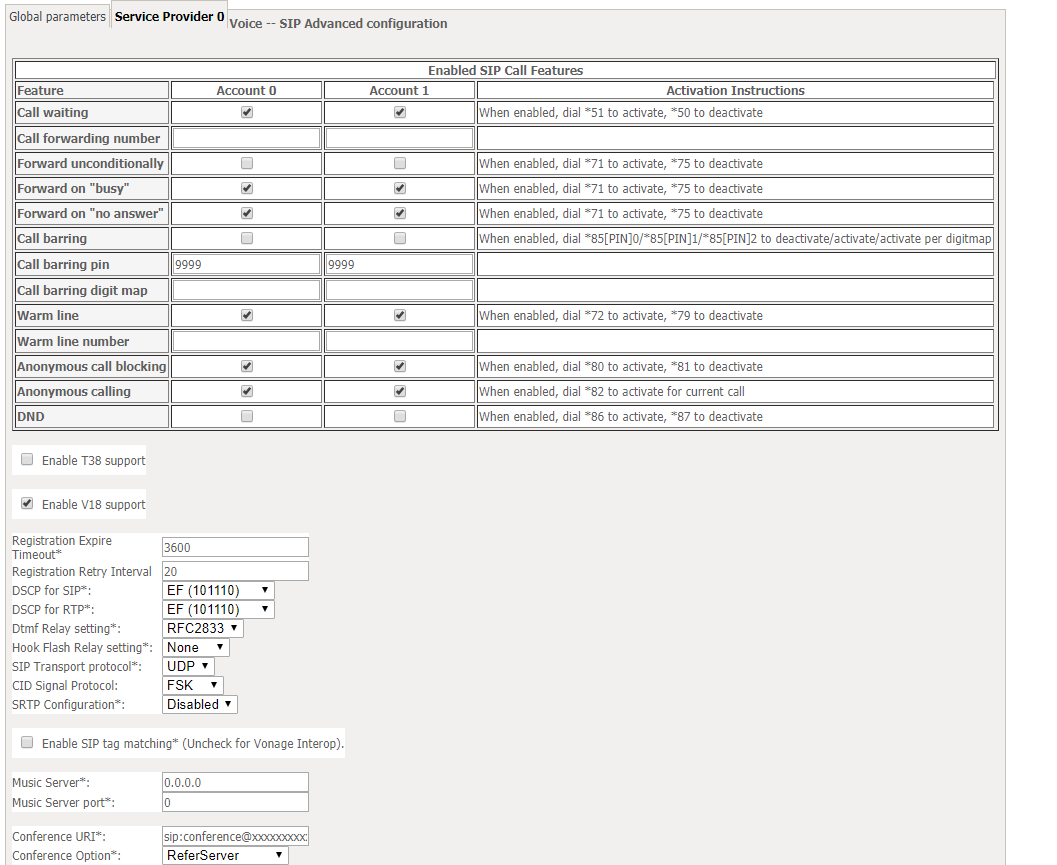Image resolution: width=1057 pixels, height=865 pixels.
Task: Click the "Enable T38 support" label text
Action: [x=94, y=460]
